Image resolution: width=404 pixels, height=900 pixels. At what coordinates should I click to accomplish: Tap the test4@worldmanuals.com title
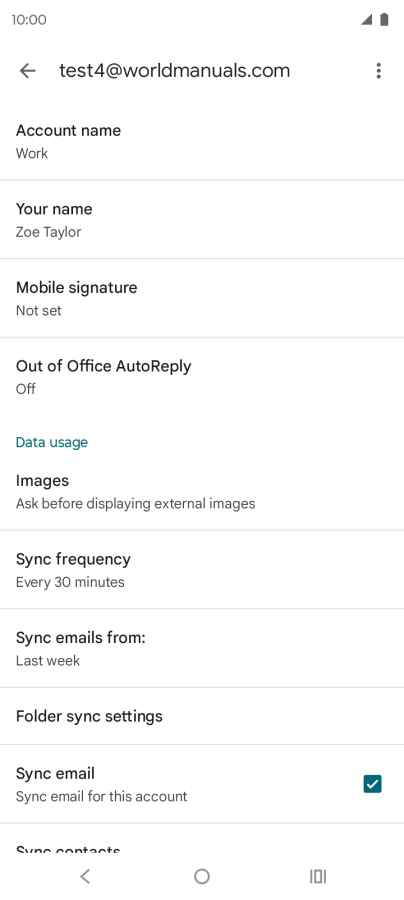174,71
